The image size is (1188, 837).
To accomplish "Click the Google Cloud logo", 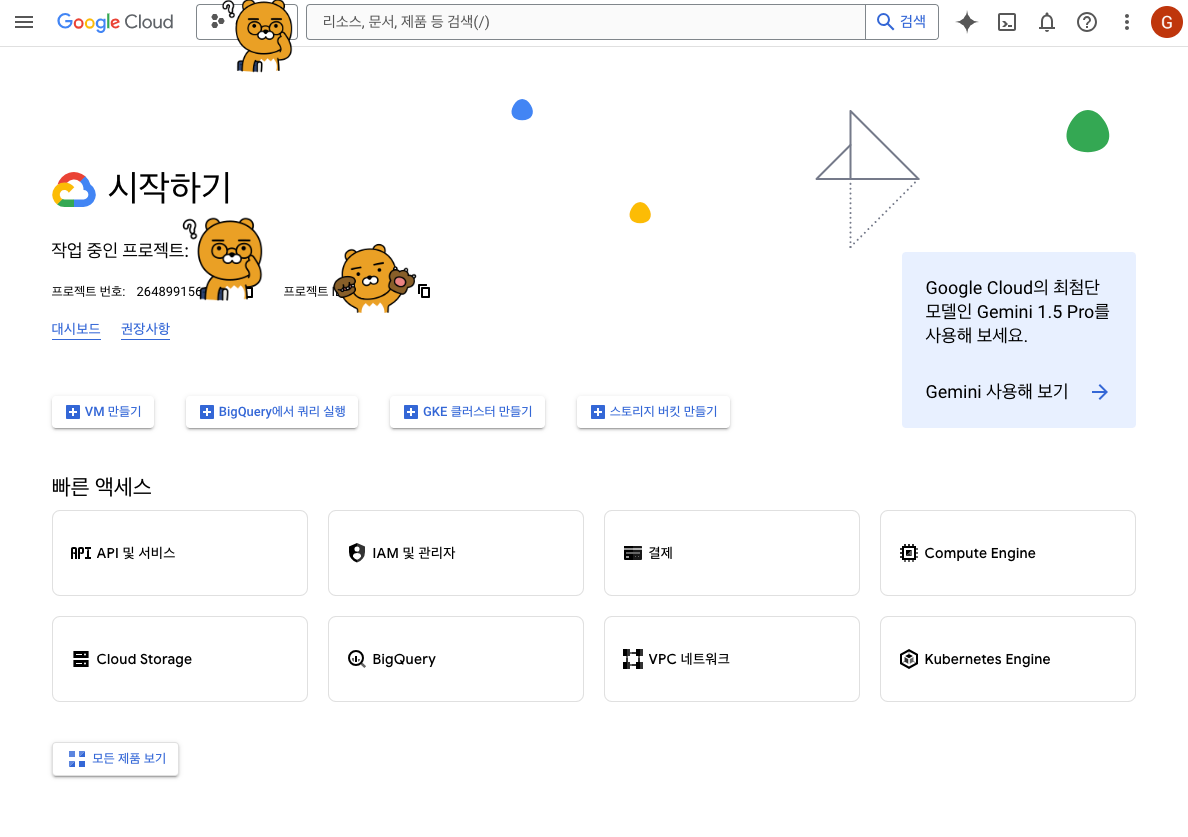I will [115, 22].
